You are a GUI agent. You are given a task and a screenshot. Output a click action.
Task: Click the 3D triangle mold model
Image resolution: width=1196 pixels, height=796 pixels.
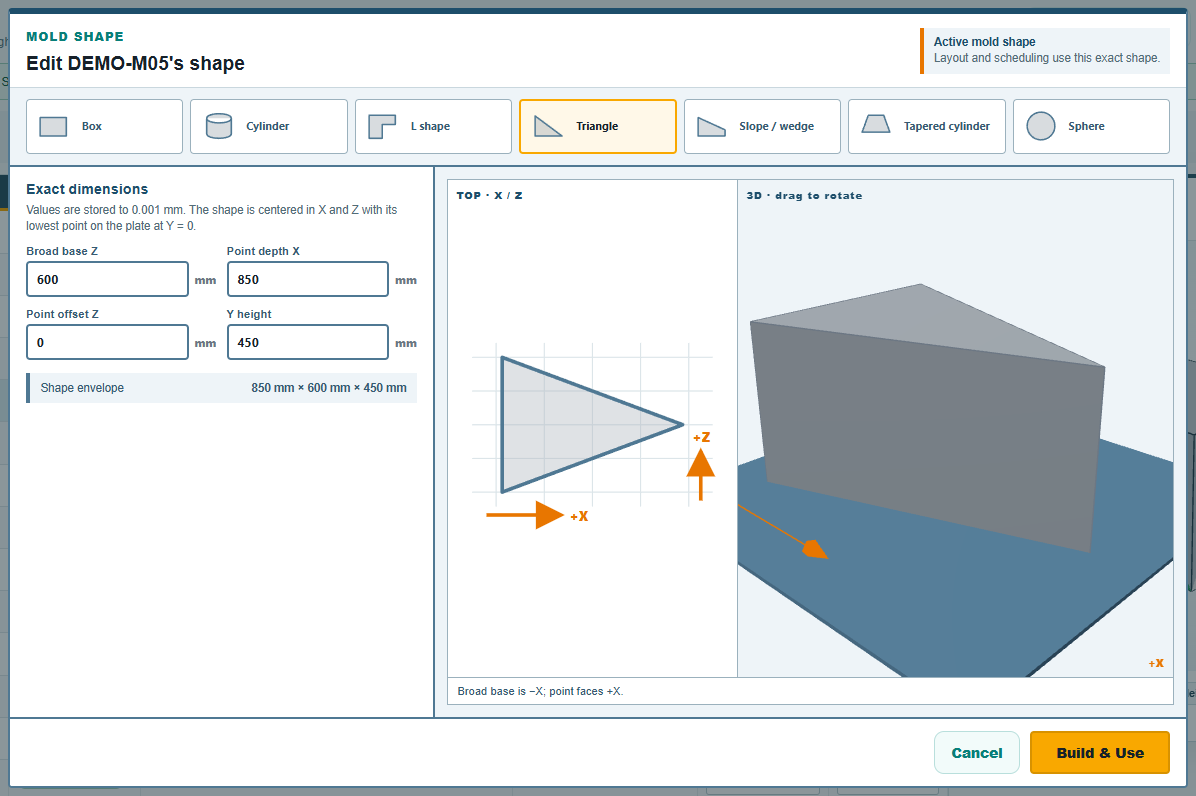(x=927, y=418)
